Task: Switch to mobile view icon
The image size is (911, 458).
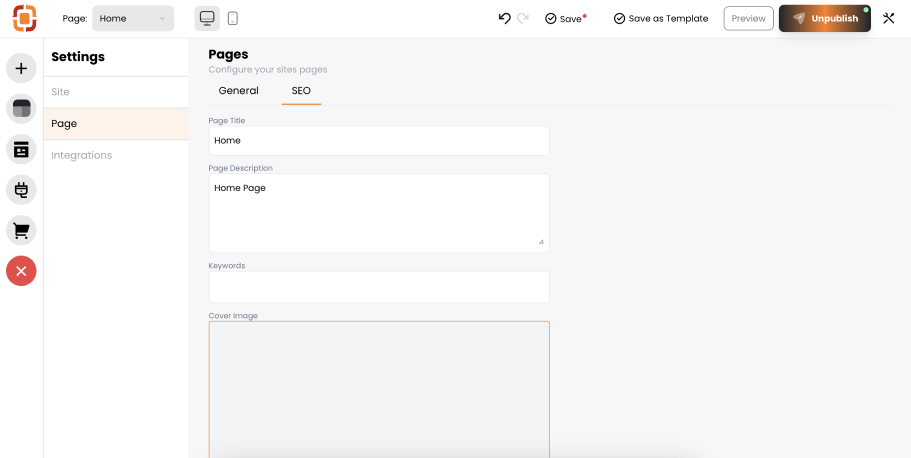Action: (x=233, y=18)
